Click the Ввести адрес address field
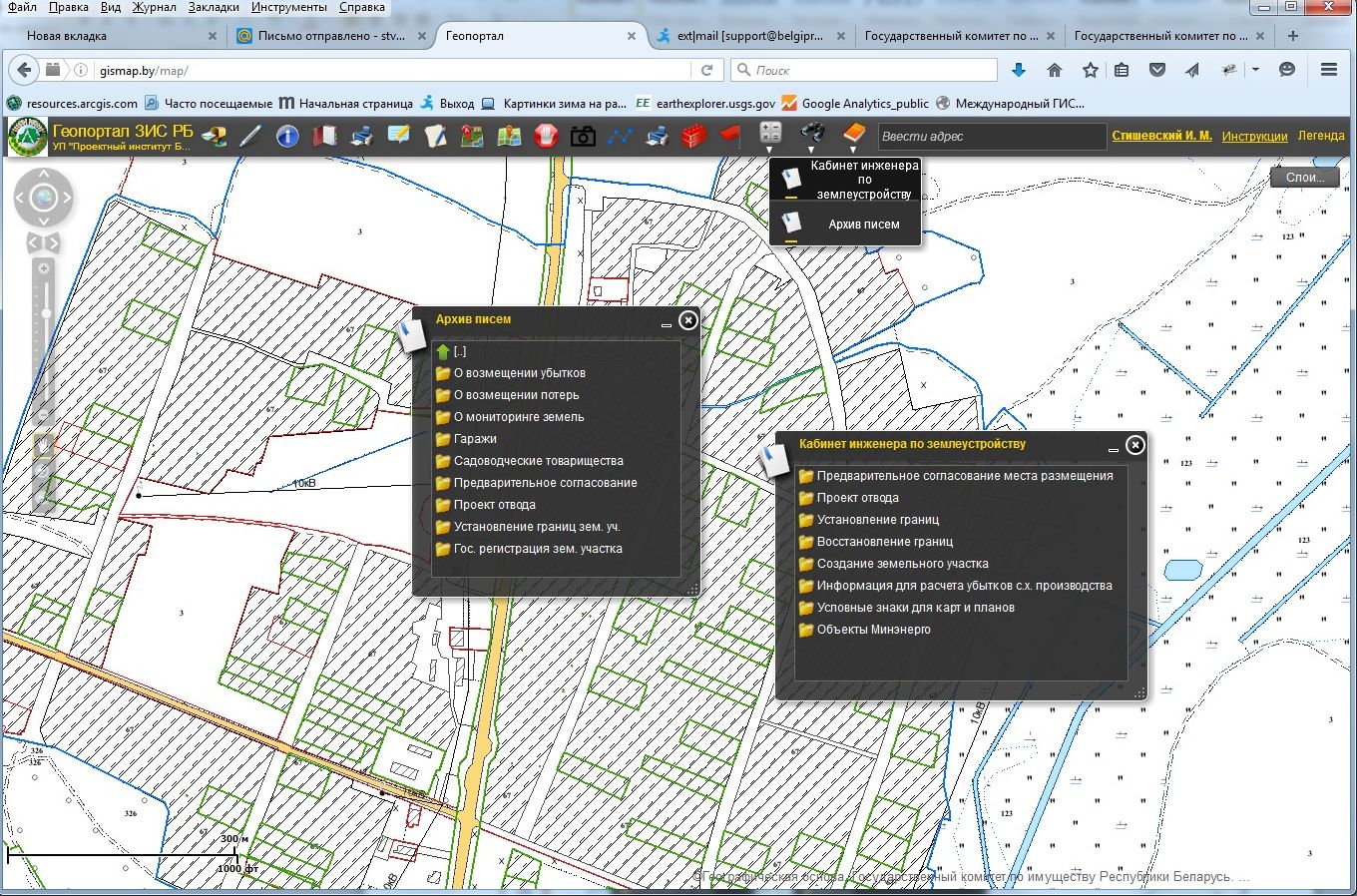This screenshot has height=896, width=1357. (x=992, y=136)
